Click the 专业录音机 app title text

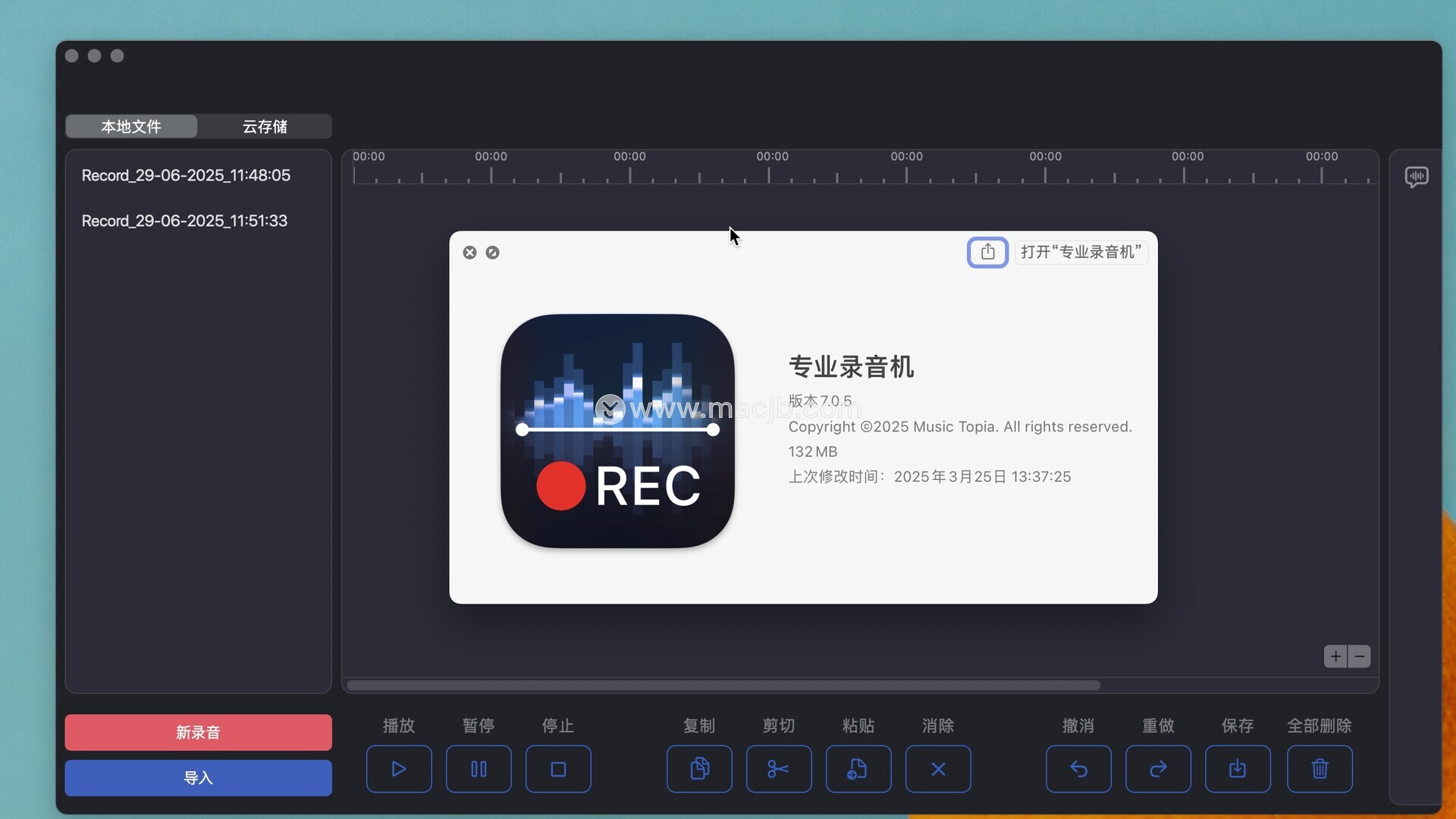click(851, 367)
